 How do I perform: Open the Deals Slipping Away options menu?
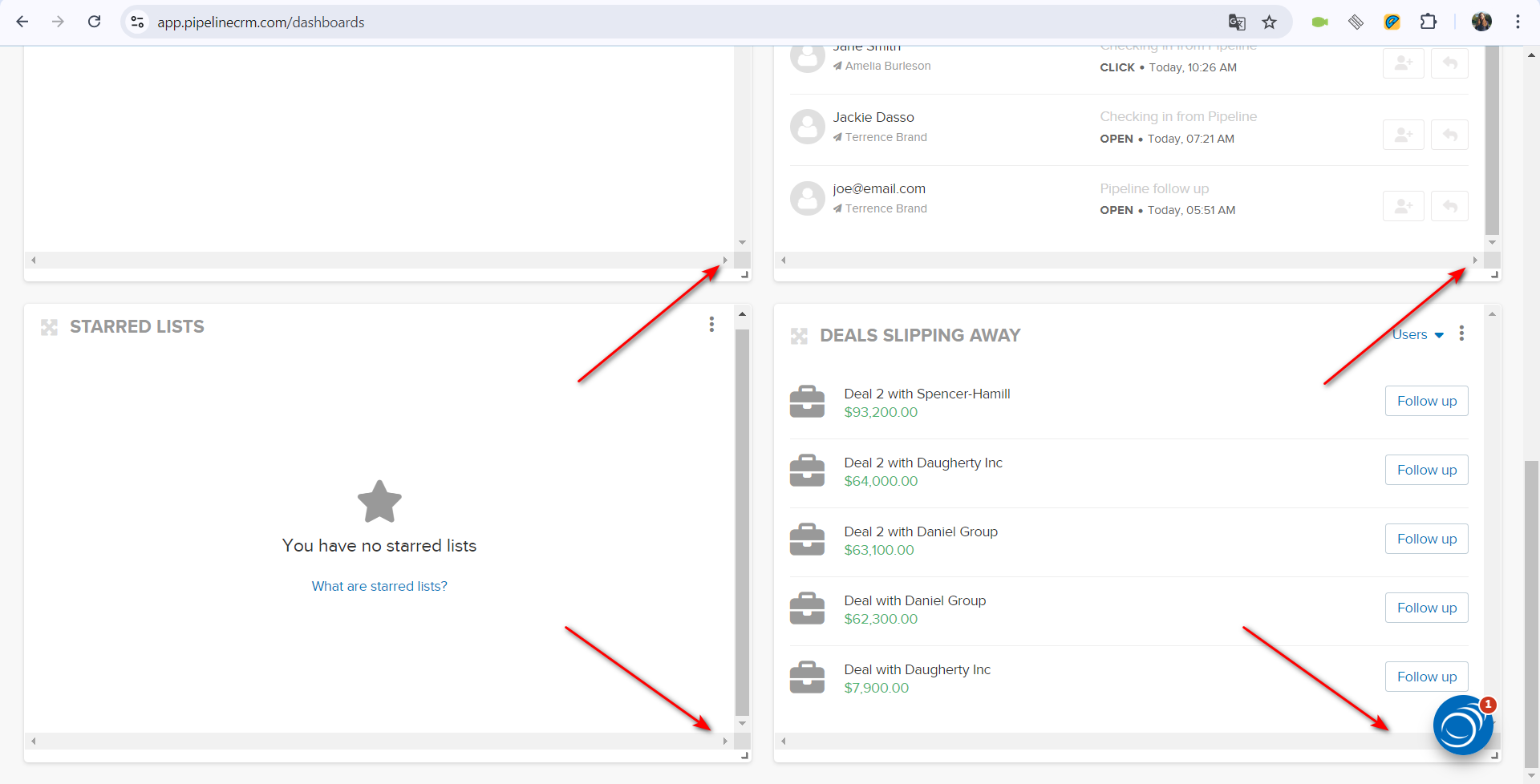(1461, 333)
